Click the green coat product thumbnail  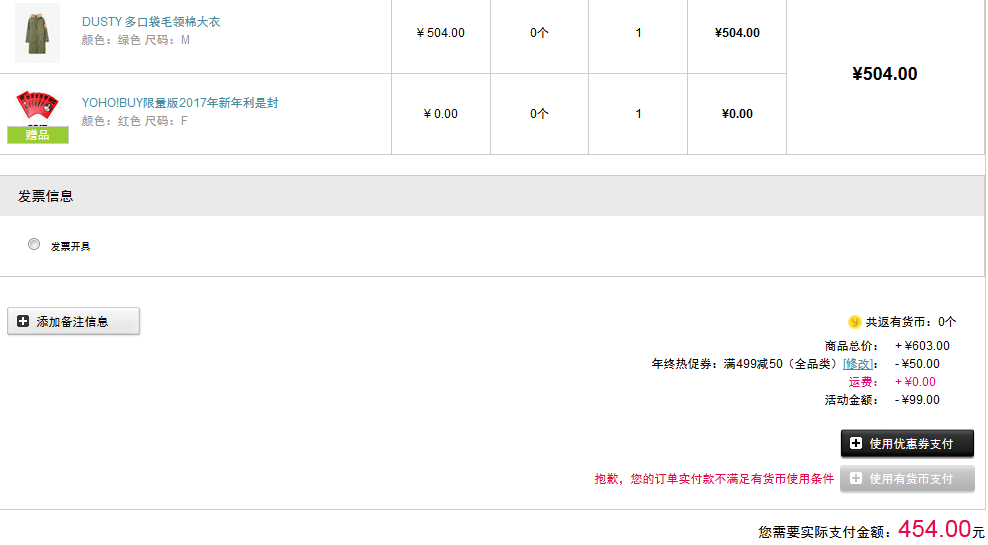pos(37,33)
